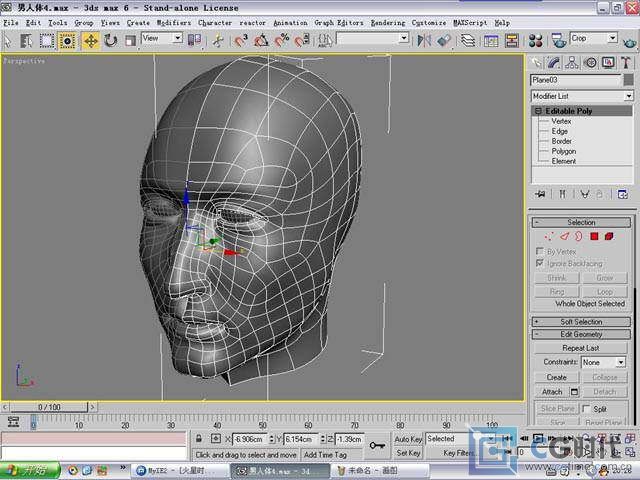The image size is (640, 480).
Task: Switch to the Display command panel
Action: 608,62
